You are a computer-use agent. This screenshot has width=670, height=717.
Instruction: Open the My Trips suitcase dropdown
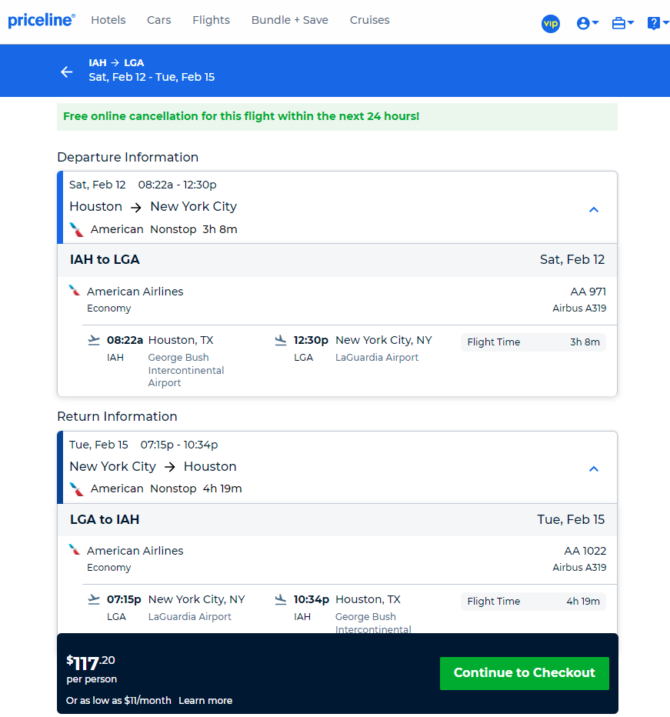point(622,23)
